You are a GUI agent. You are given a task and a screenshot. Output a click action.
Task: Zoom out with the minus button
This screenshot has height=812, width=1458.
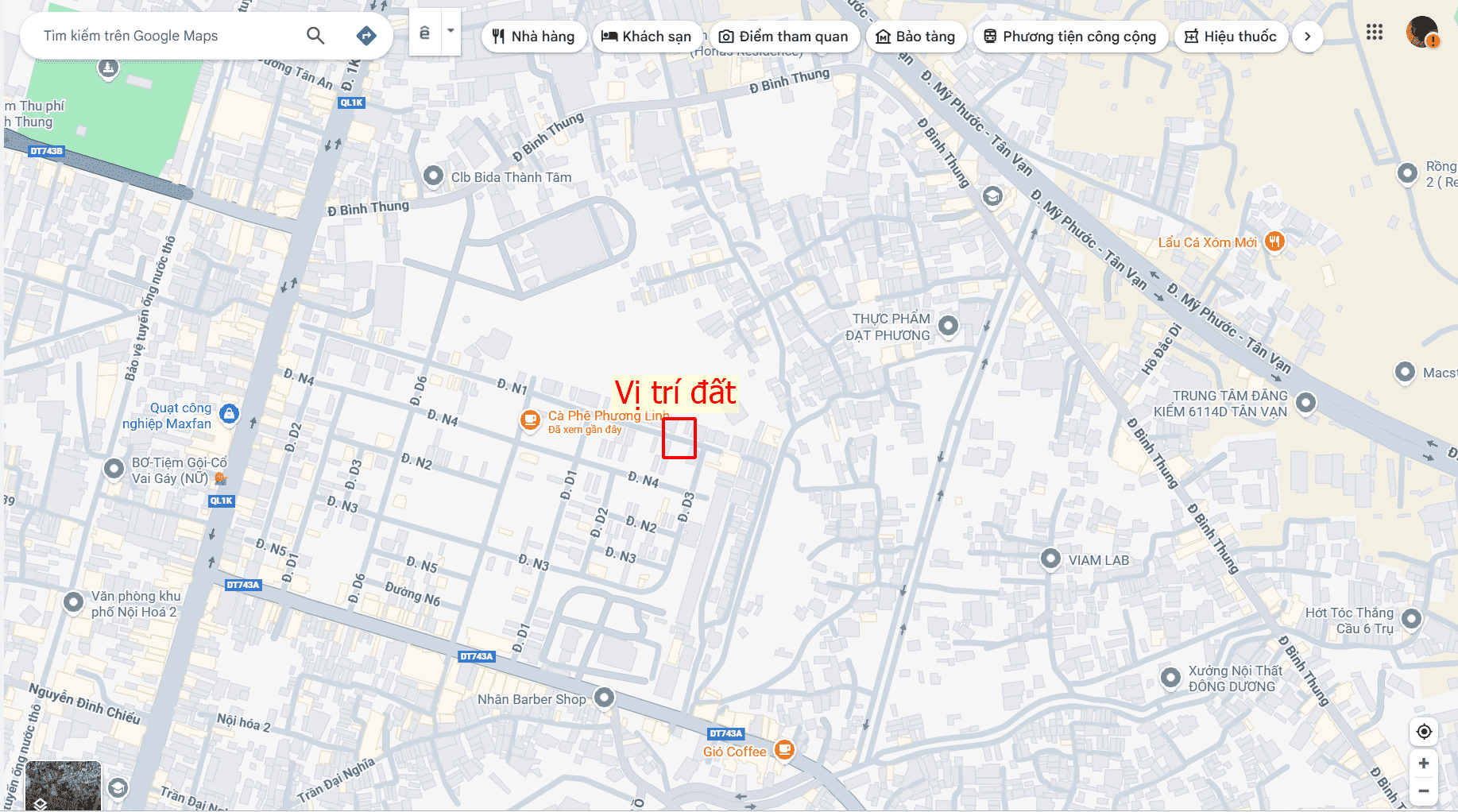tap(1424, 791)
